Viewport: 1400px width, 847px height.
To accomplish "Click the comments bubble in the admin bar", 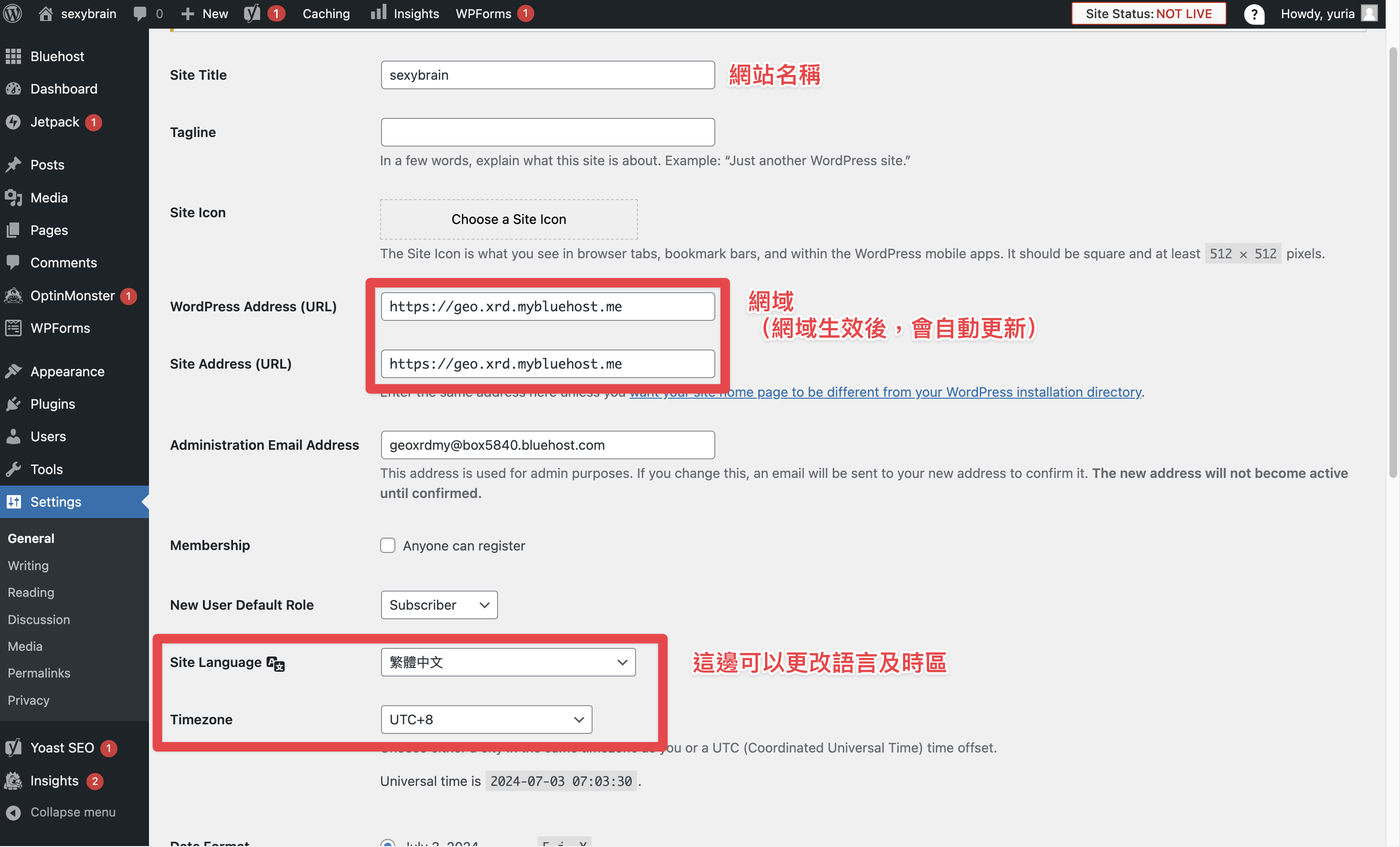I will click(140, 13).
